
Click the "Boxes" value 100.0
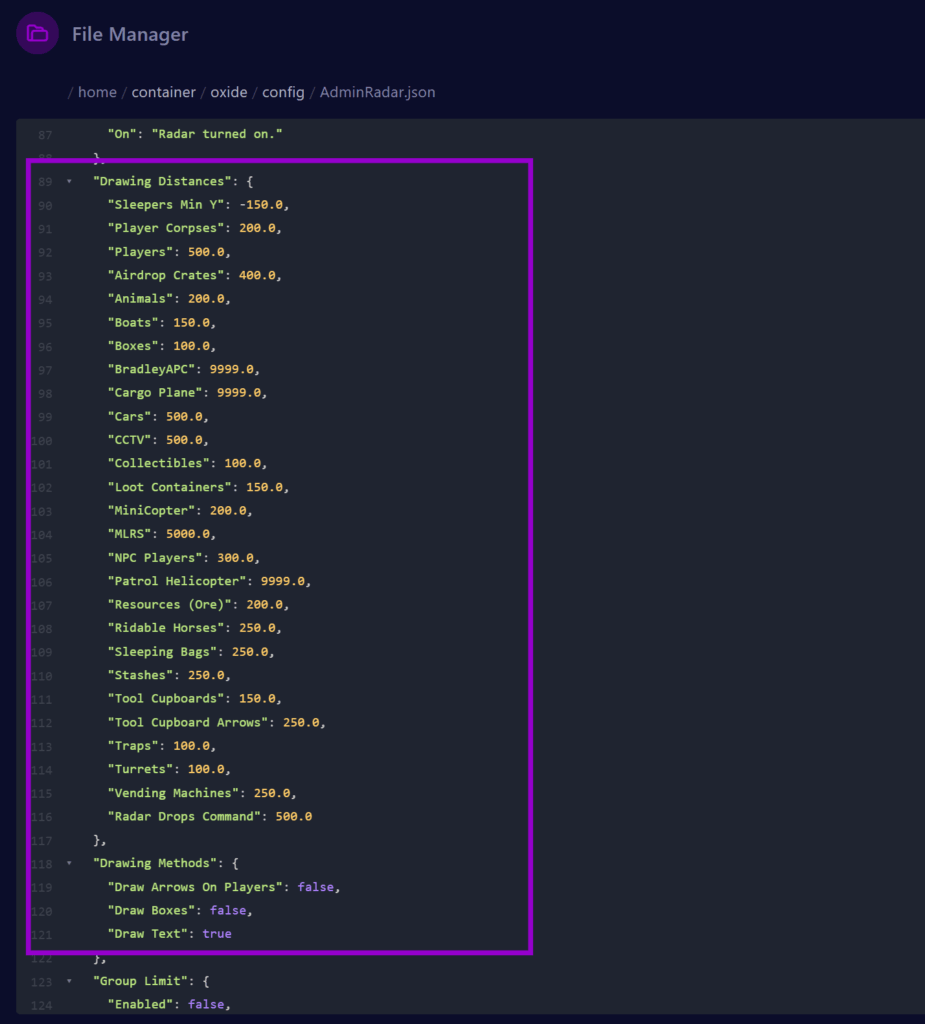click(191, 345)
